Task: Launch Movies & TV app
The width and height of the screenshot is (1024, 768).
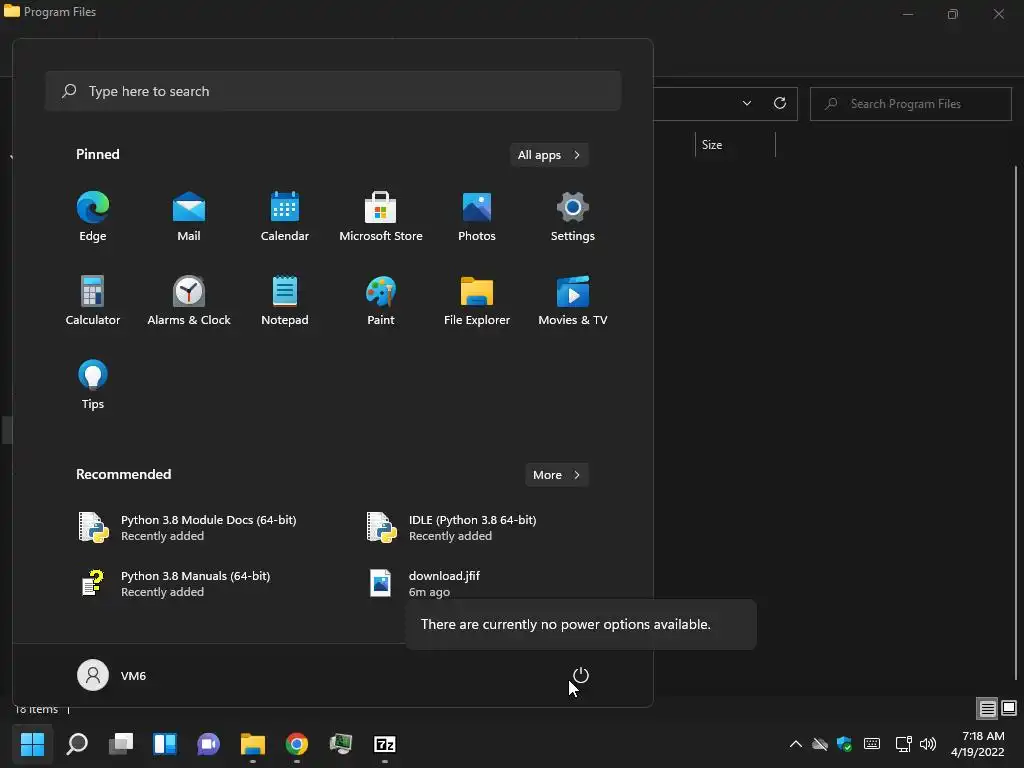Action: pyautogui.click(x=573, y=300)
